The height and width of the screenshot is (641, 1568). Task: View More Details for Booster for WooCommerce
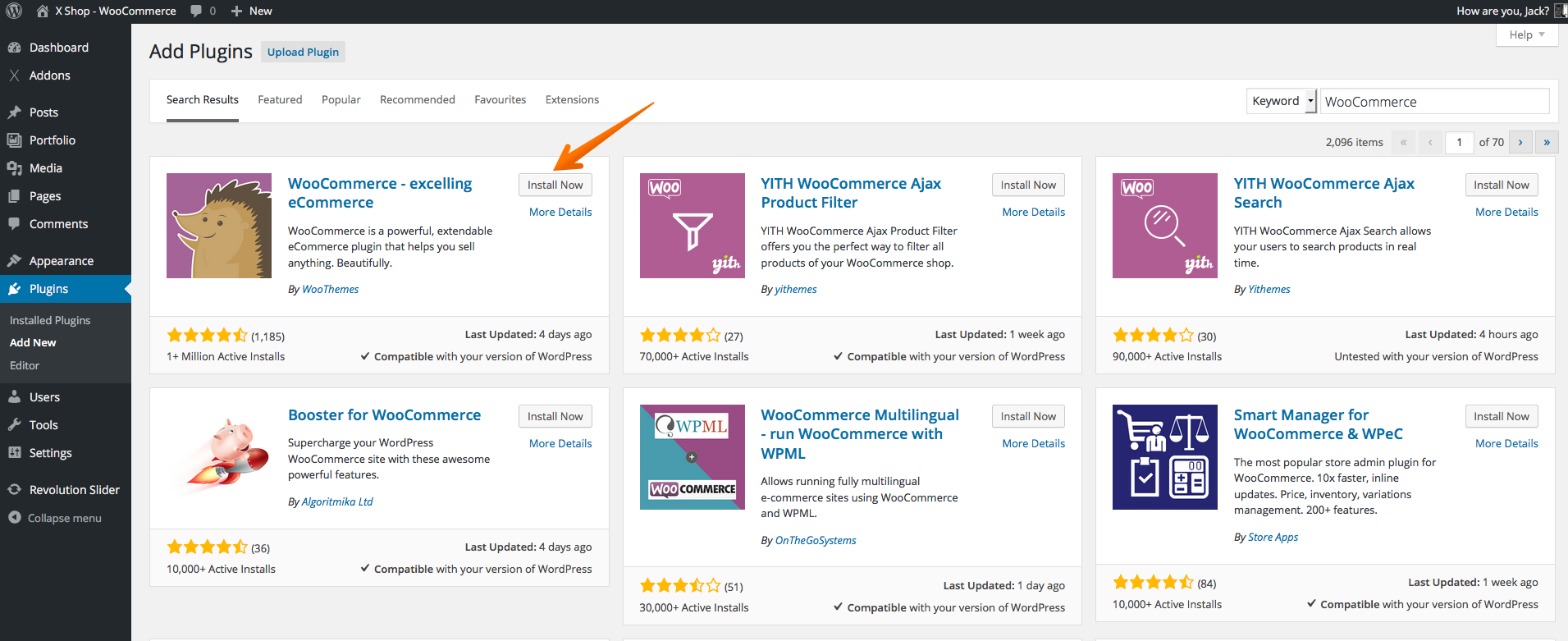pyautogui.click(x=560, y=443)
